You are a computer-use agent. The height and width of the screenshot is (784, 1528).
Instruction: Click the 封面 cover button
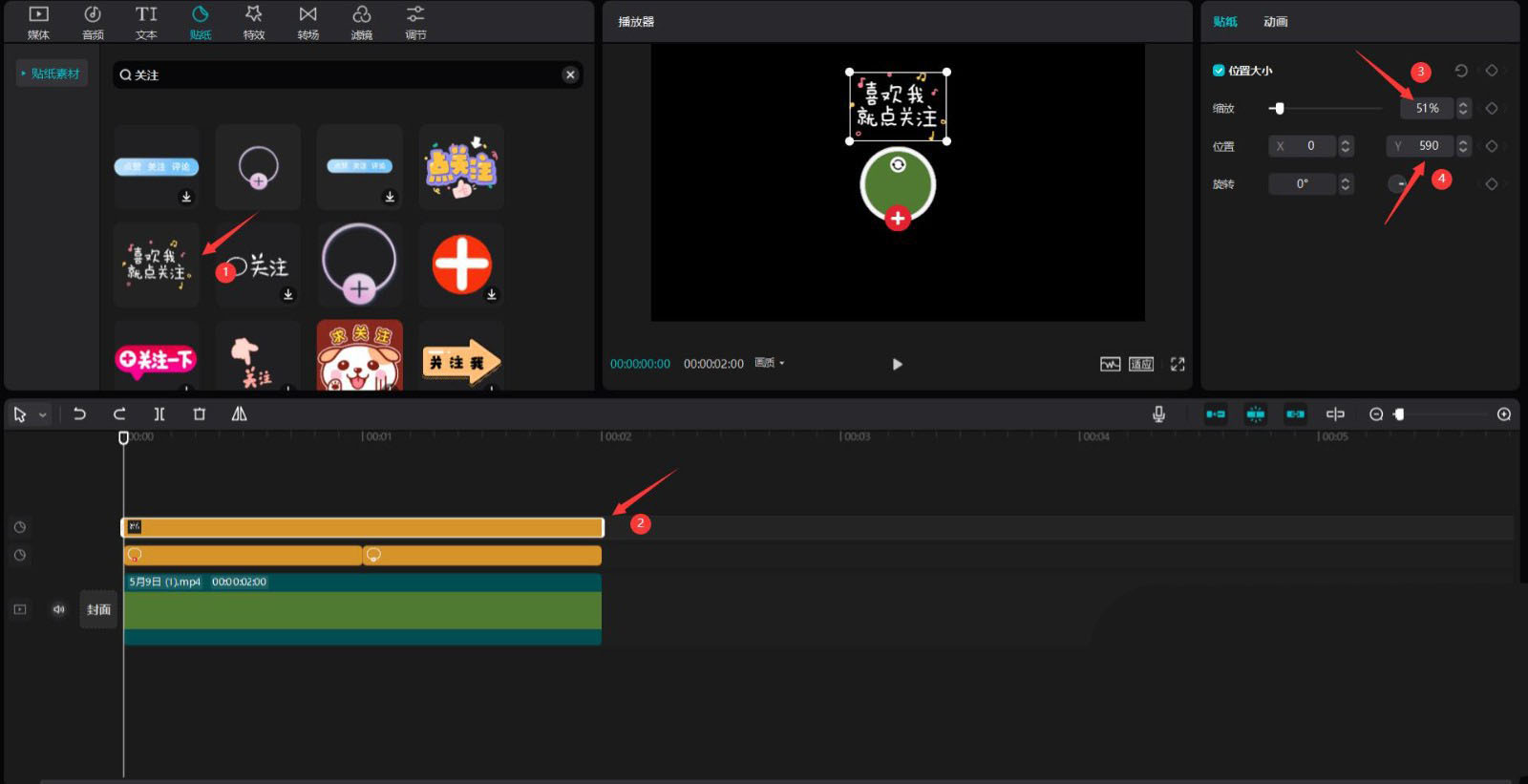(98, 609)
